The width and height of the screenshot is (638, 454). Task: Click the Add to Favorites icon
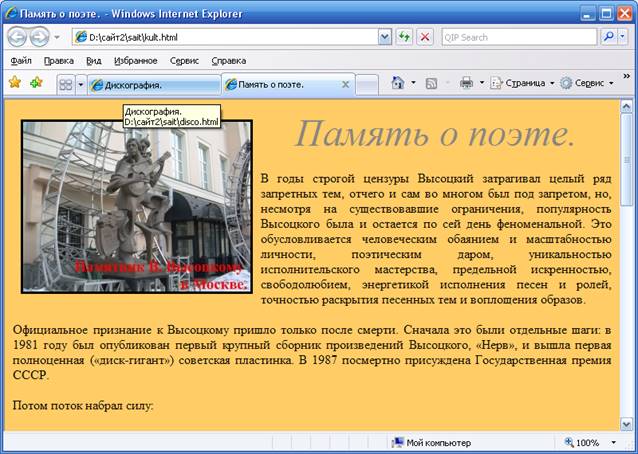point(36,83)
